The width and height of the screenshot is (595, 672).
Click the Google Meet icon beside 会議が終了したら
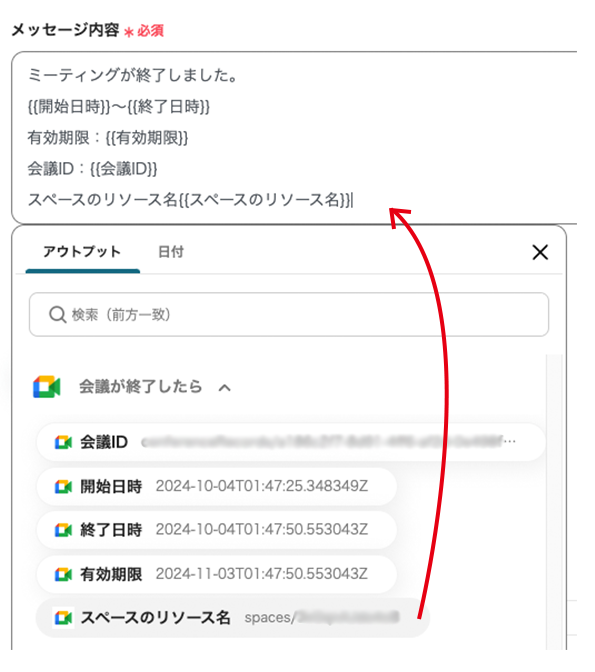click(x=47, y=387)
